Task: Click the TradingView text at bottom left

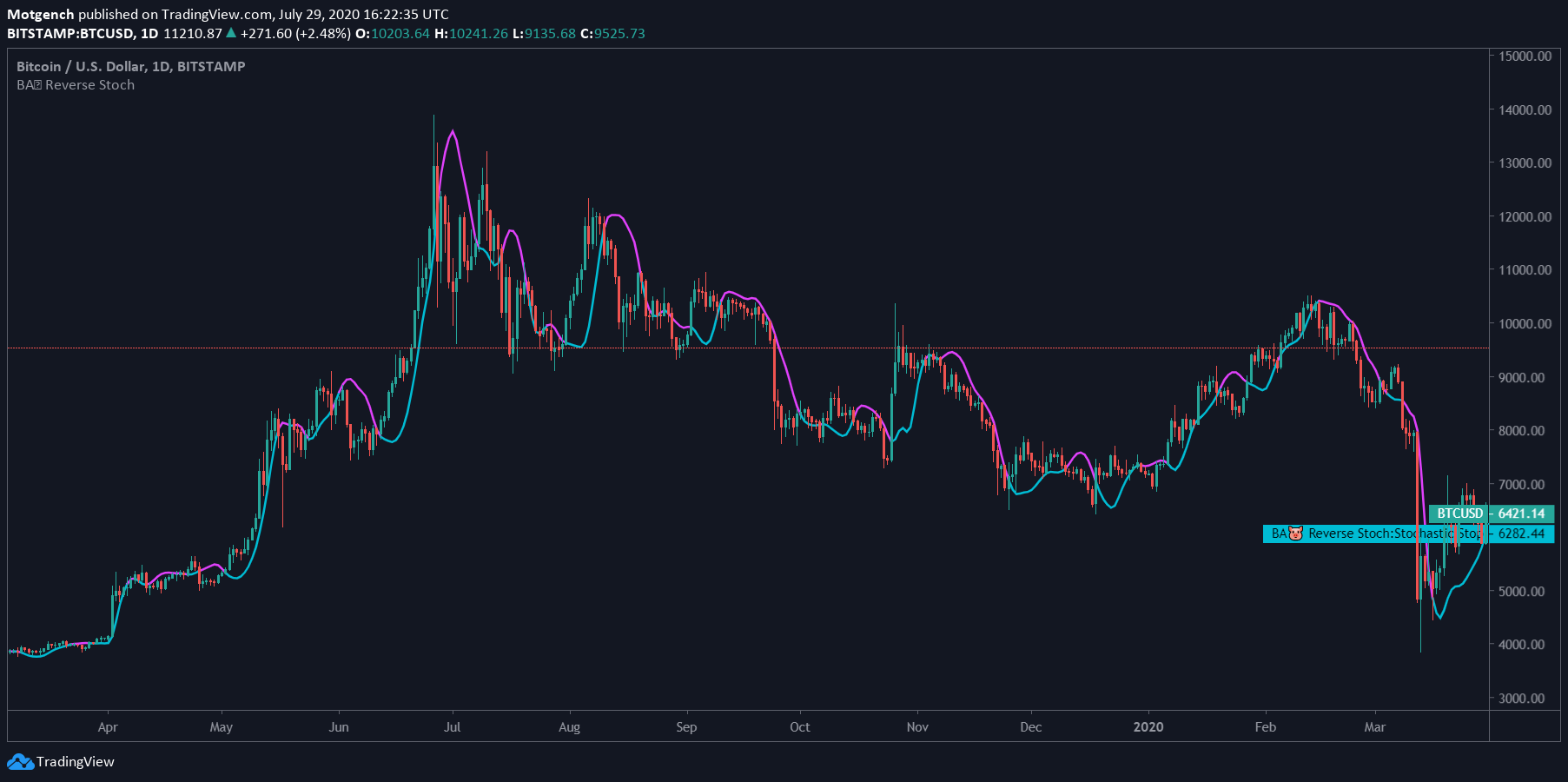Action: (76, 762)
